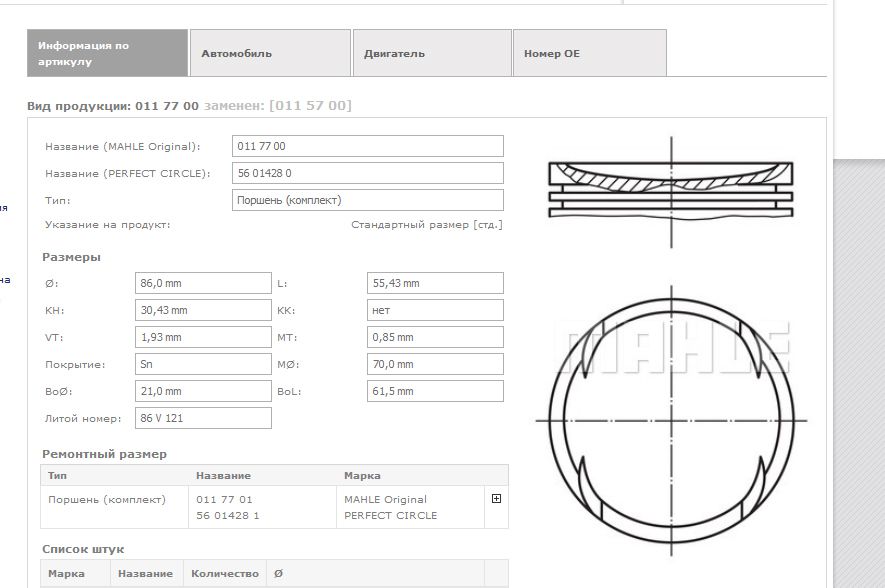Click the Тип field Поршень (комплект)
Viewport: 885px width, 588px height.
click(368, 200)
